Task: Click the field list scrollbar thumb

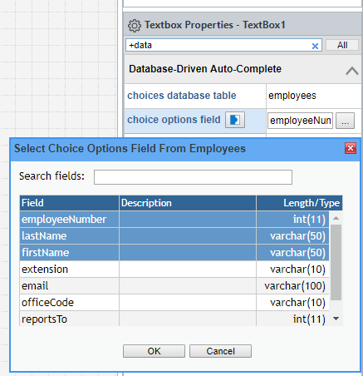Action: pyautogui.click(x=336, y=262)
